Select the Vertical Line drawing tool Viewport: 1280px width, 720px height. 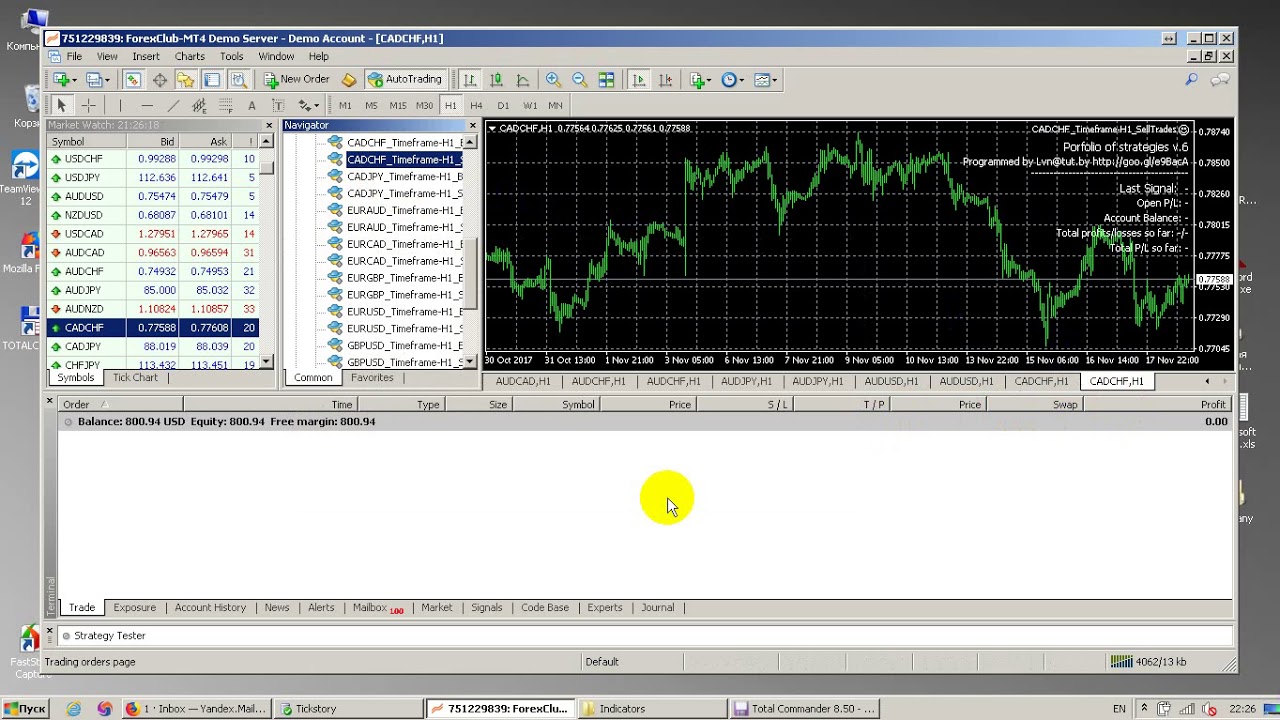tap(120, 105)
